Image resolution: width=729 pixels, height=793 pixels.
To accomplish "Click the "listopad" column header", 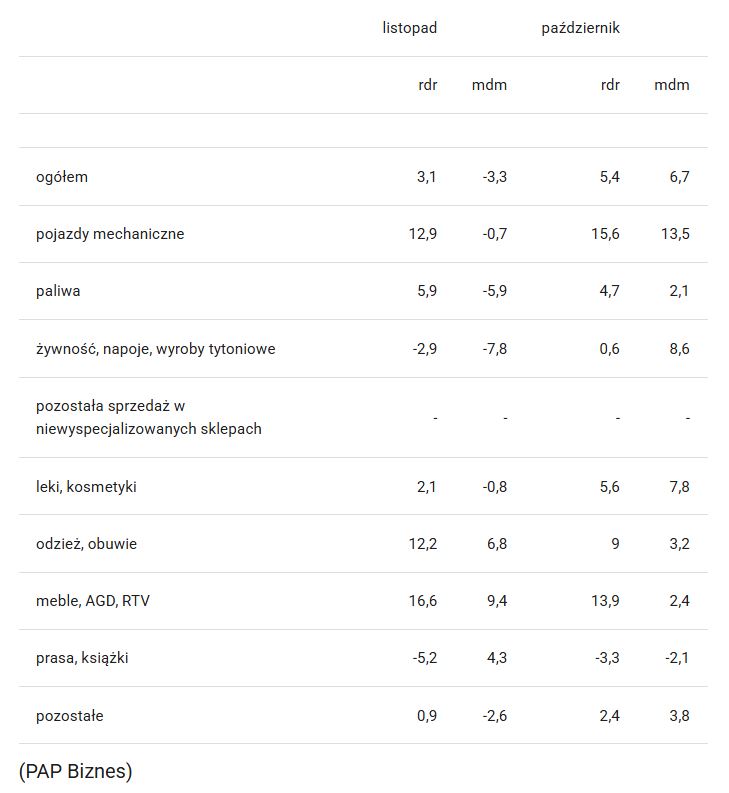I will coord(409,28).
